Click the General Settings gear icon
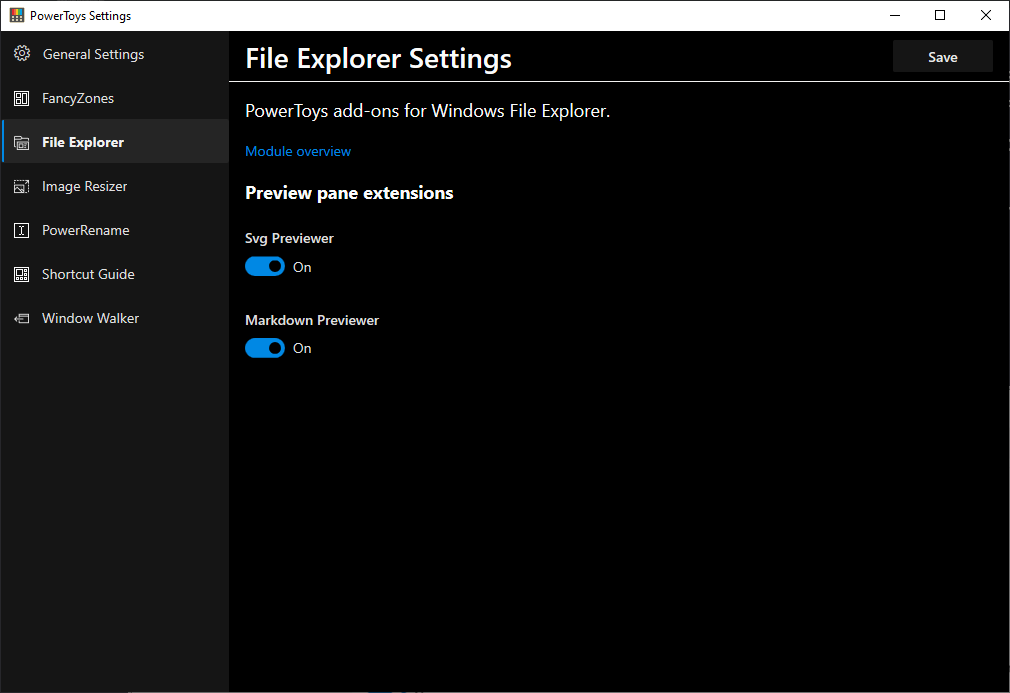The width and height of the screenshot is (1010, 693). click(x=22, y=54)
